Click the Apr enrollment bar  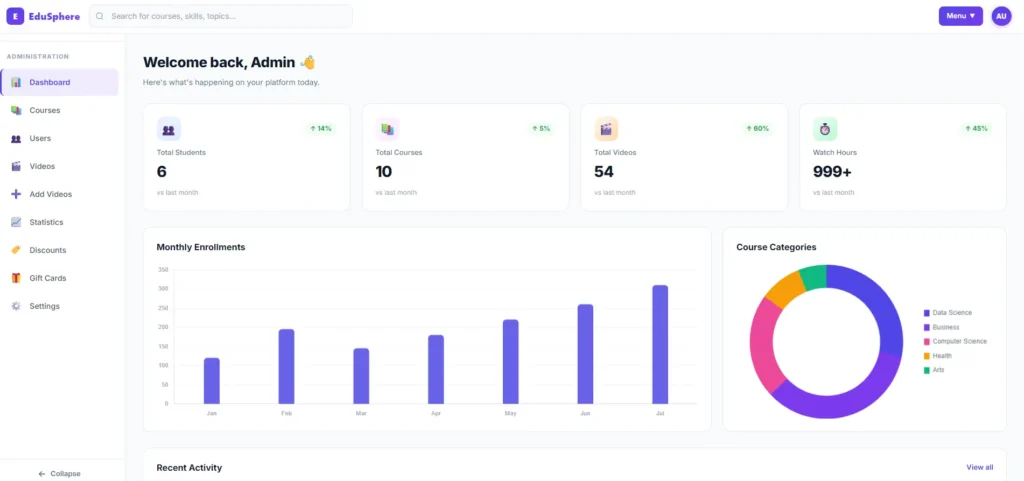coord(436,369)
